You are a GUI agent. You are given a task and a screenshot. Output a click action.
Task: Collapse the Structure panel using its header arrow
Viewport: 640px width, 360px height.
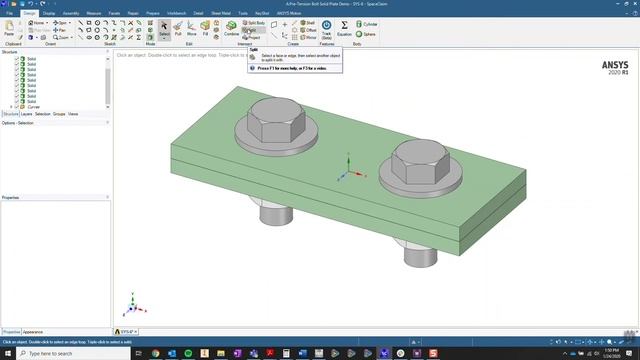[x=107, y=52]
